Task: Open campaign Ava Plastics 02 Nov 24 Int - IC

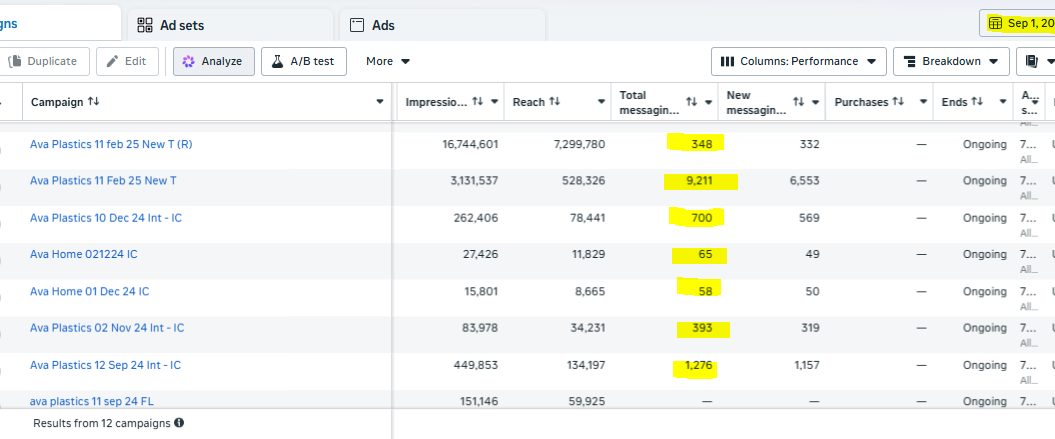Action: [x=107, y=328]
